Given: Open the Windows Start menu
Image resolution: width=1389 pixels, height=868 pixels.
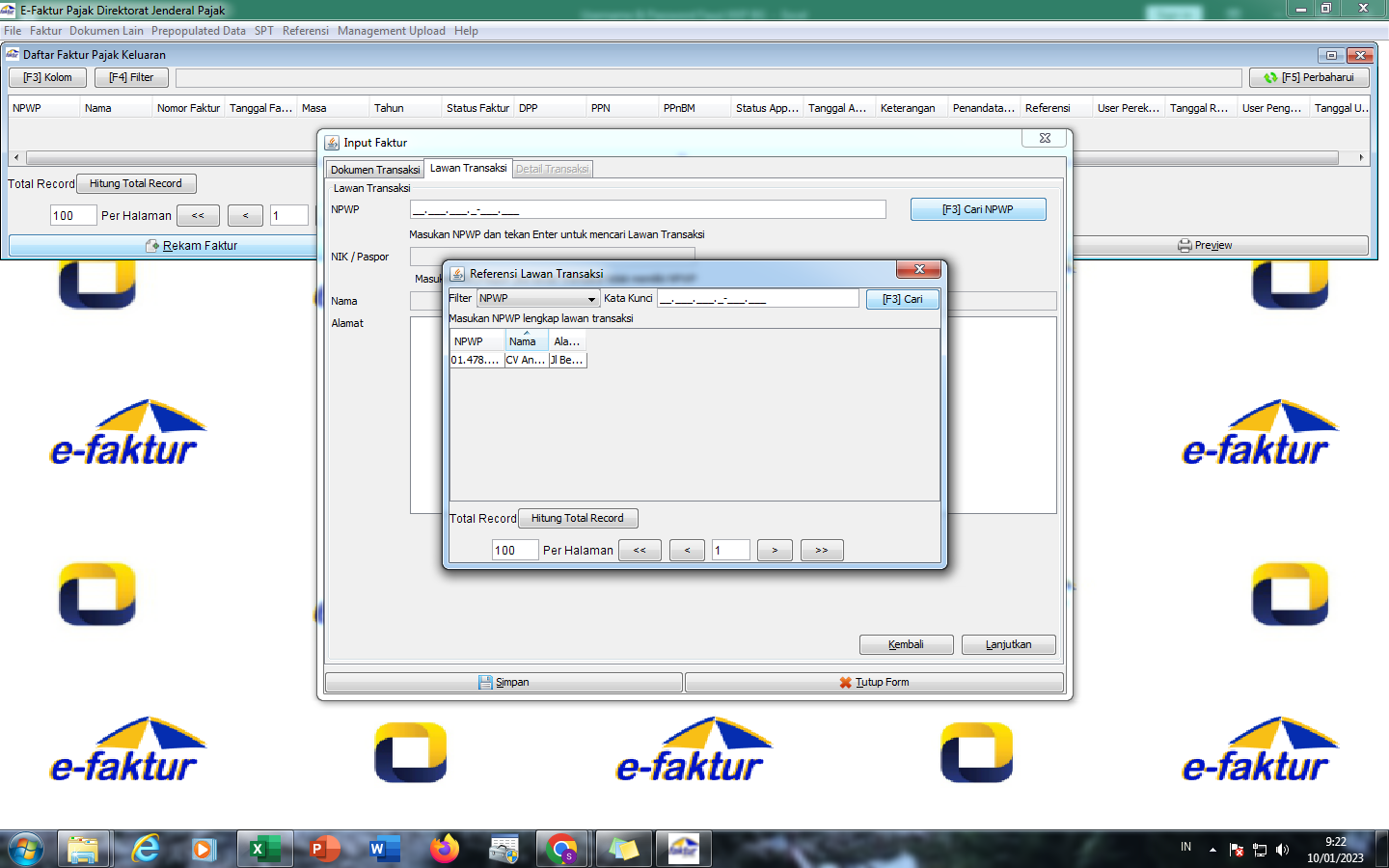Looking at the screenshot, I should (x=26, y=849).
